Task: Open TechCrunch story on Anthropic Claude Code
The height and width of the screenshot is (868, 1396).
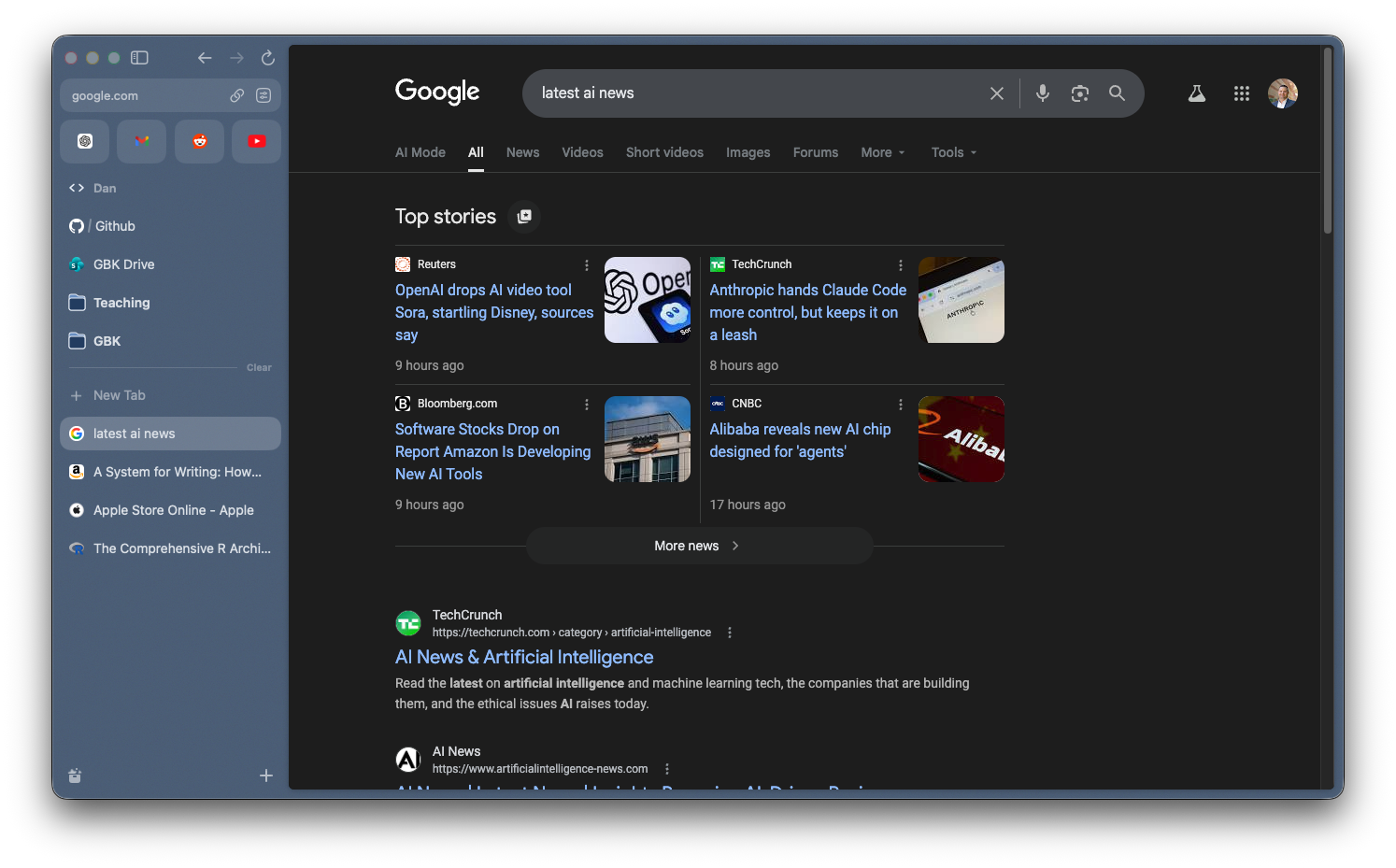Action: pyautogui.click(x=808, y=312)
